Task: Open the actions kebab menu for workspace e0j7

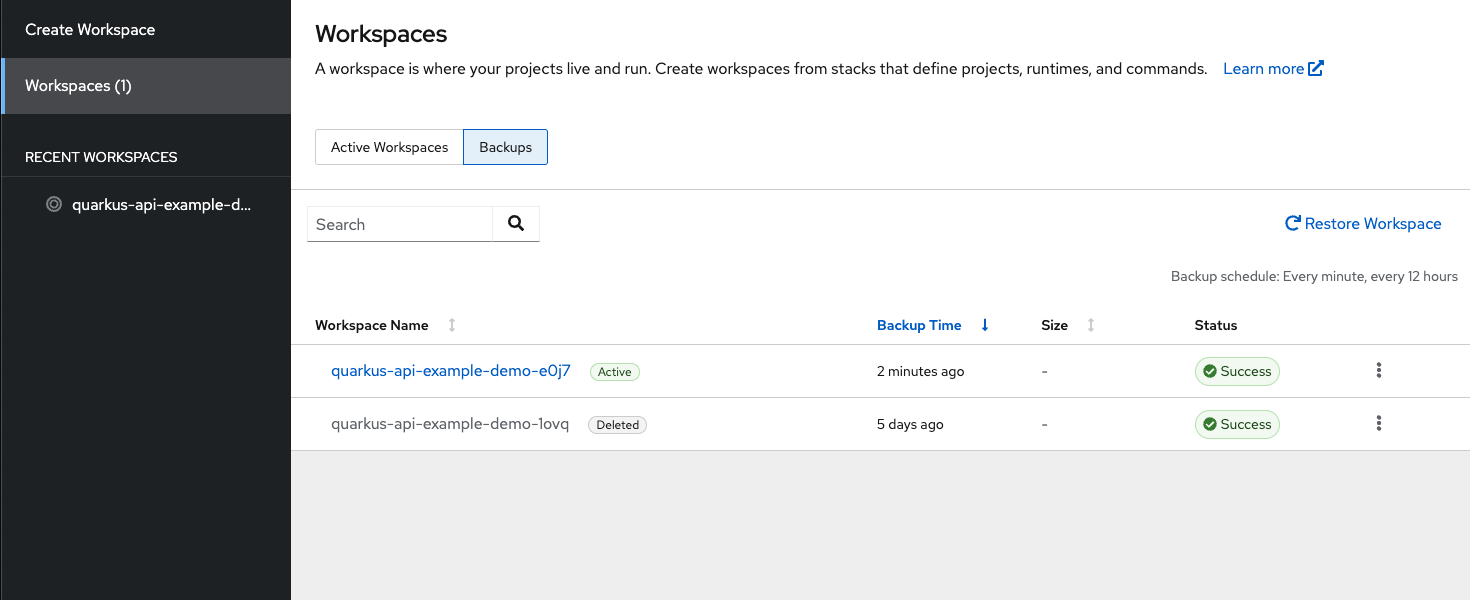Action: click(1378, 370)
